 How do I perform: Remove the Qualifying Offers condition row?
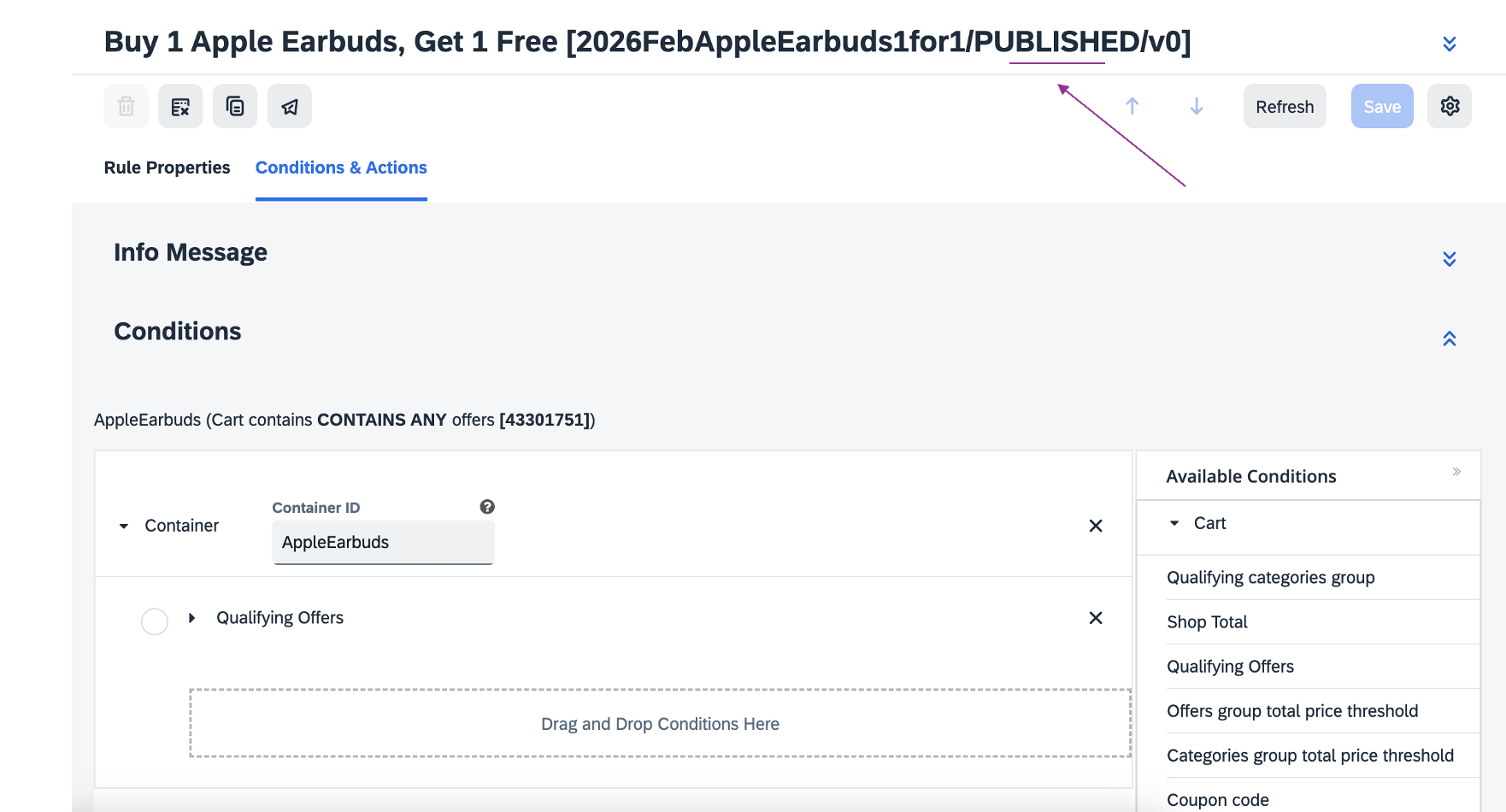(x=1096, y=618)
